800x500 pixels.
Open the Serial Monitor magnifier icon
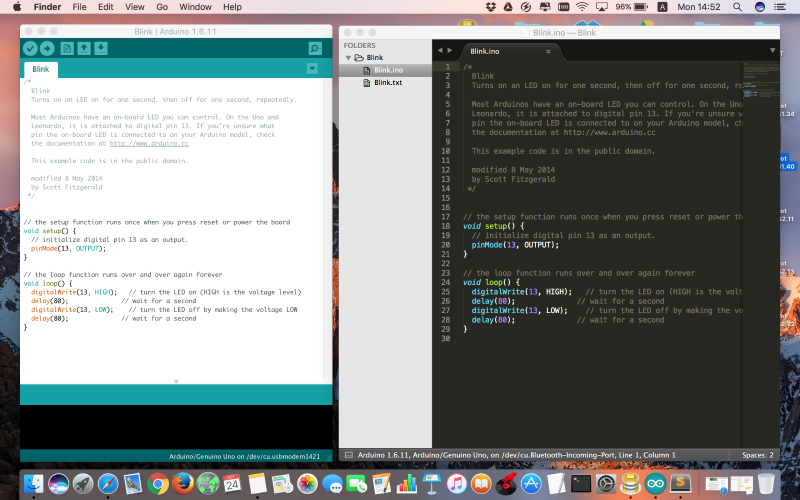(x=315, y=48)
